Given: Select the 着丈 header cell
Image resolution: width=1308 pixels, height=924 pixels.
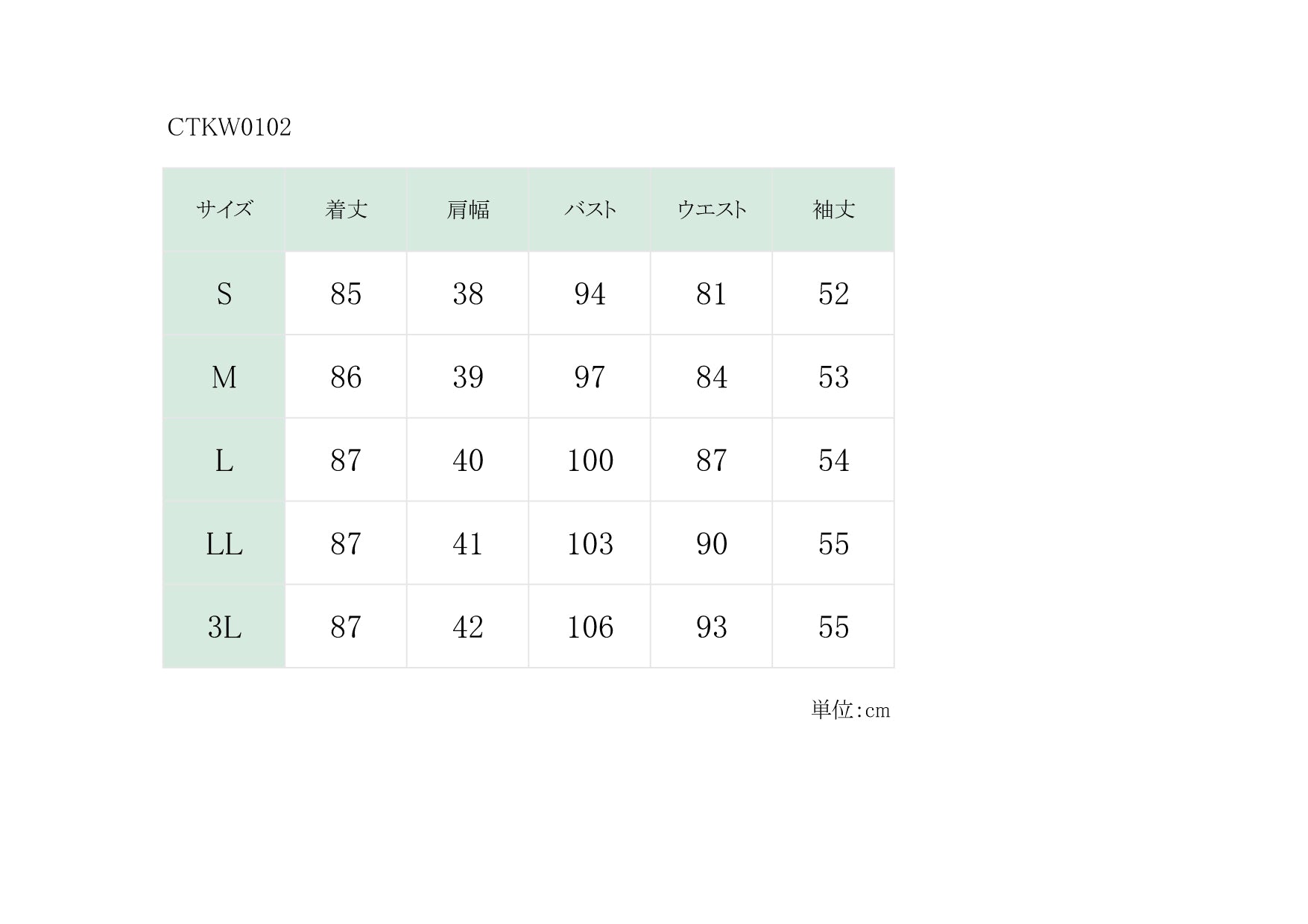Looking at the screenshot, I should (346, 209).
